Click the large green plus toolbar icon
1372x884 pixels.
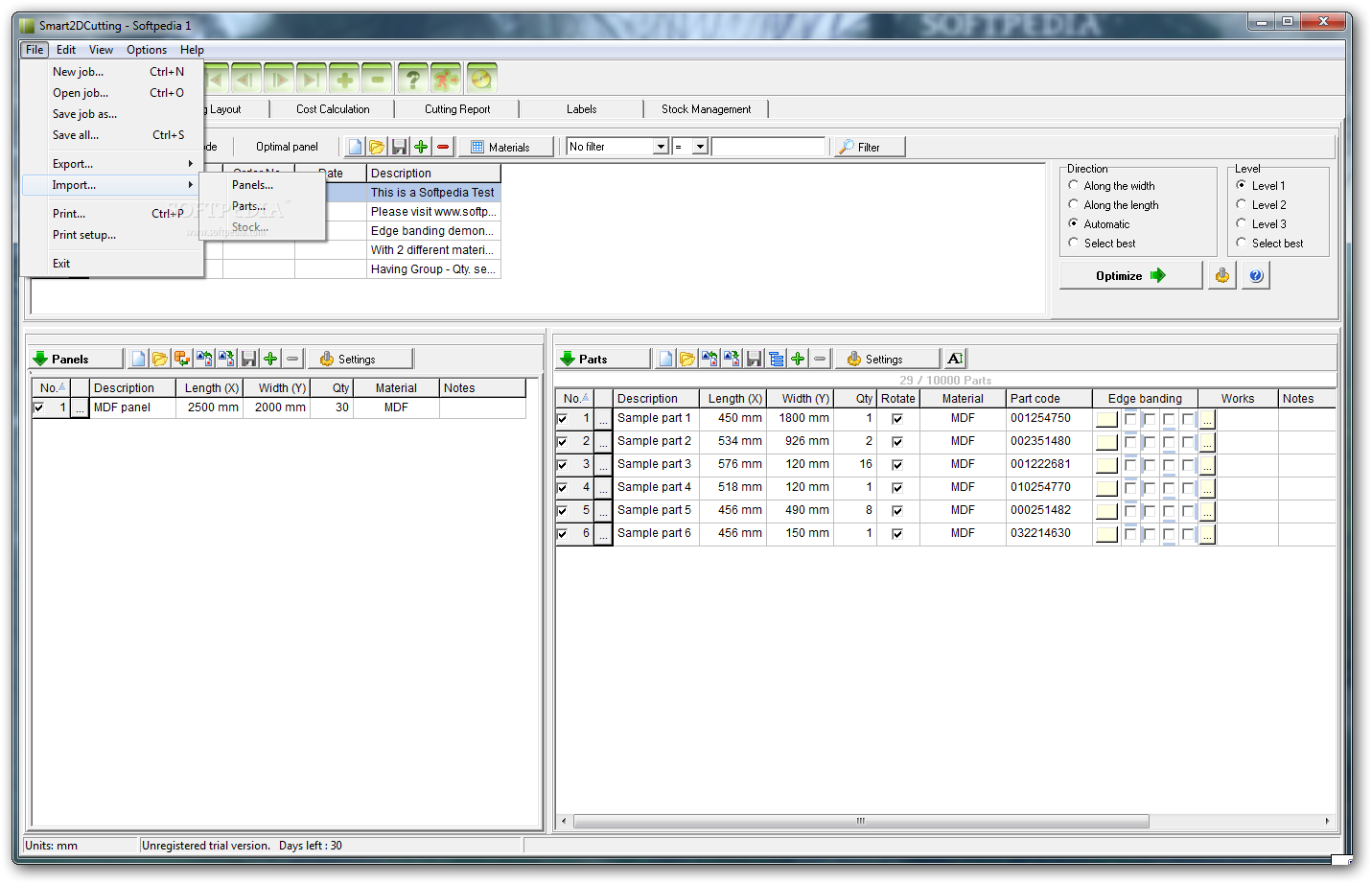tap(344, 79)
